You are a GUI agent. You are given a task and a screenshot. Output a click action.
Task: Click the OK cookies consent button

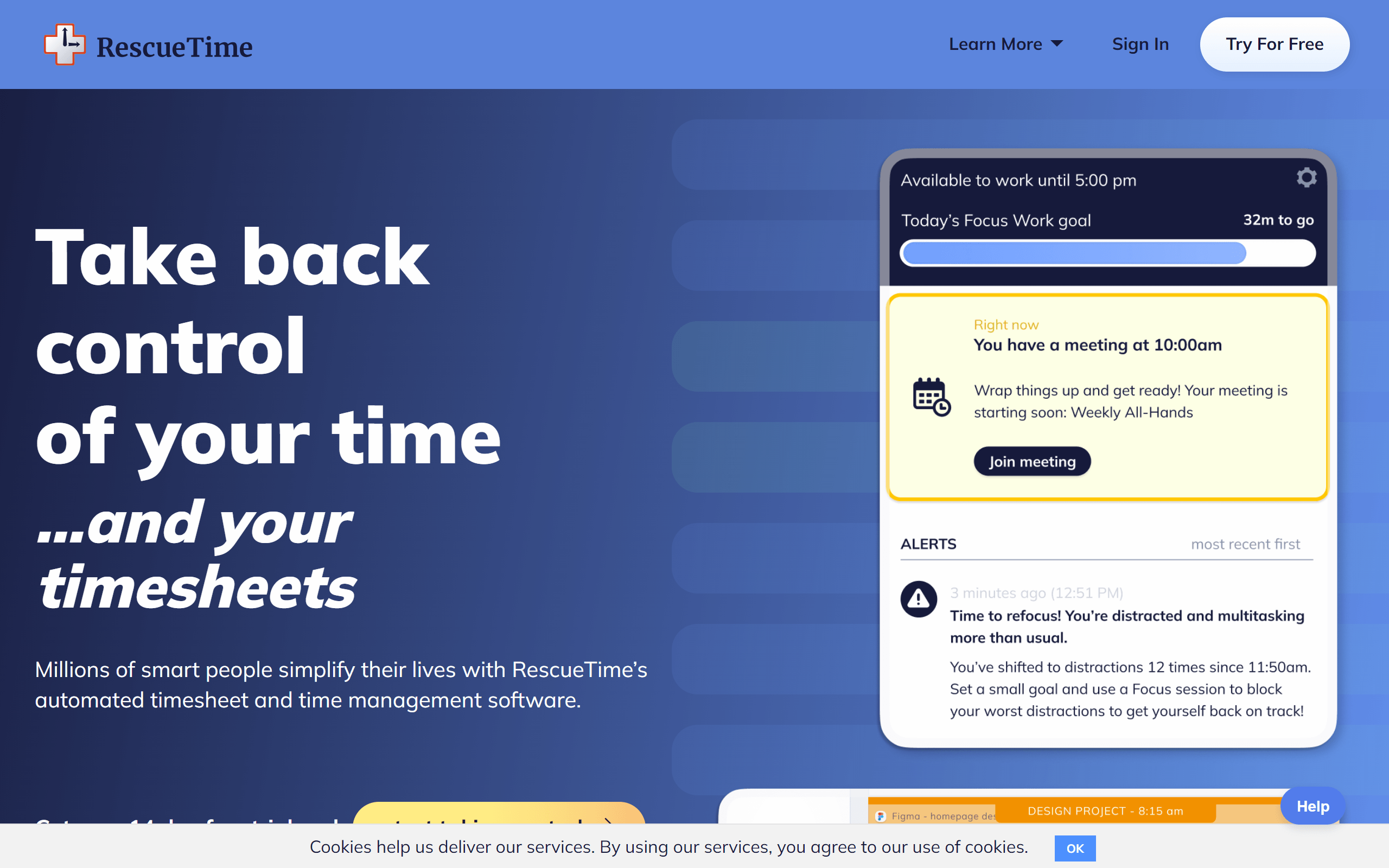tap(1074, 847)
